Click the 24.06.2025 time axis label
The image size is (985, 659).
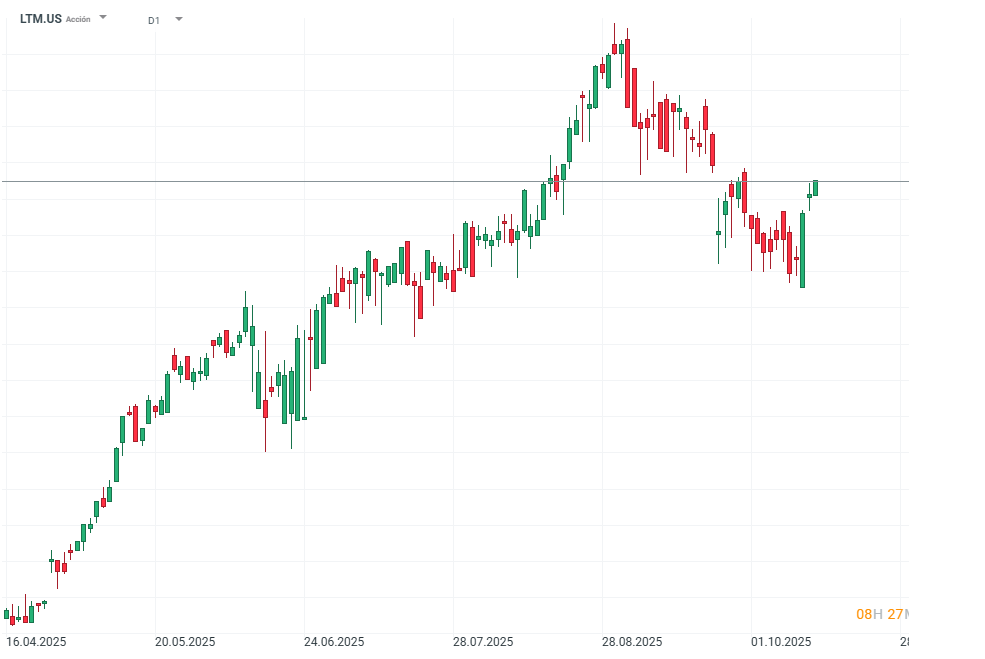pos(334,642)
